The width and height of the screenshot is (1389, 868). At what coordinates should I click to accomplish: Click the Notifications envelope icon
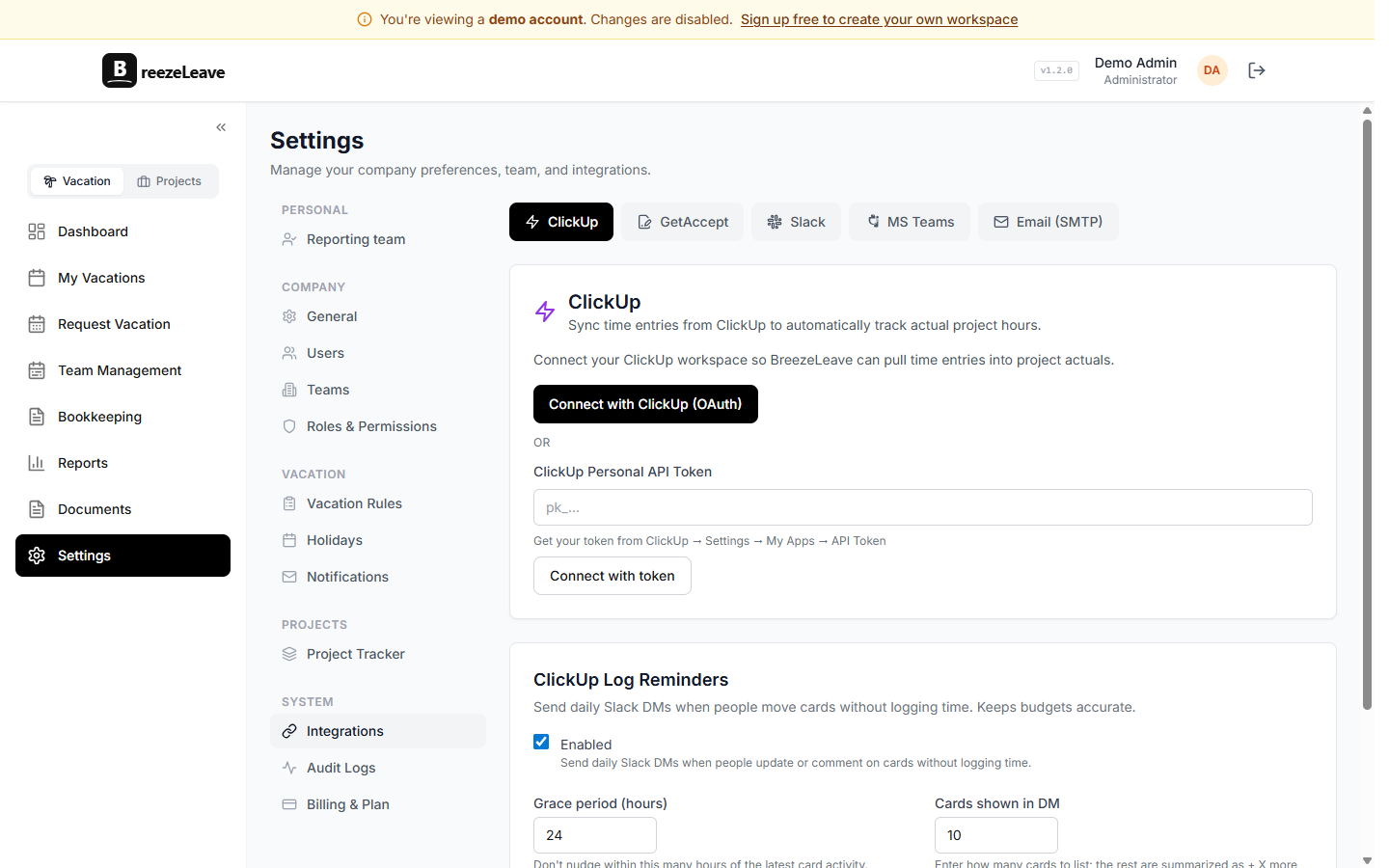tap(289, 577)
